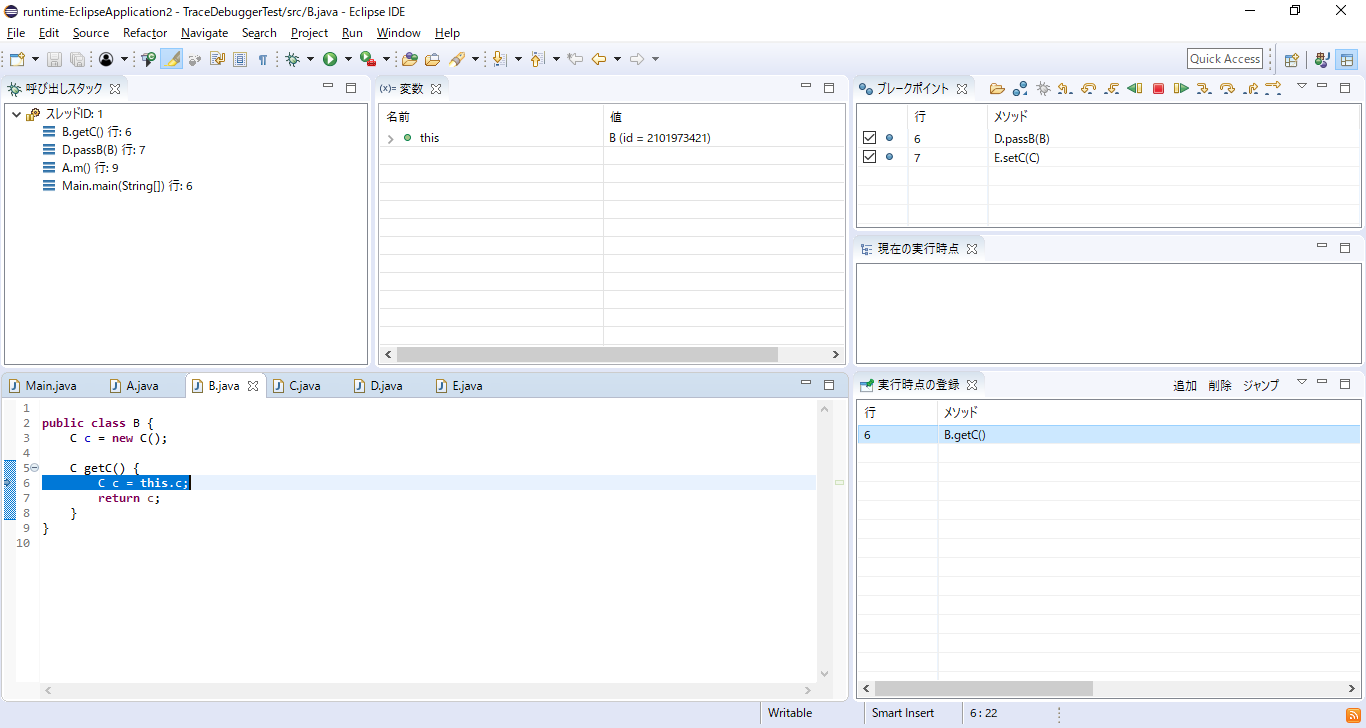Viewport: 1366px width, 728px height.
Task: Open the dropdown arrow next to Debug icon
Action: (x=310, y=60)
